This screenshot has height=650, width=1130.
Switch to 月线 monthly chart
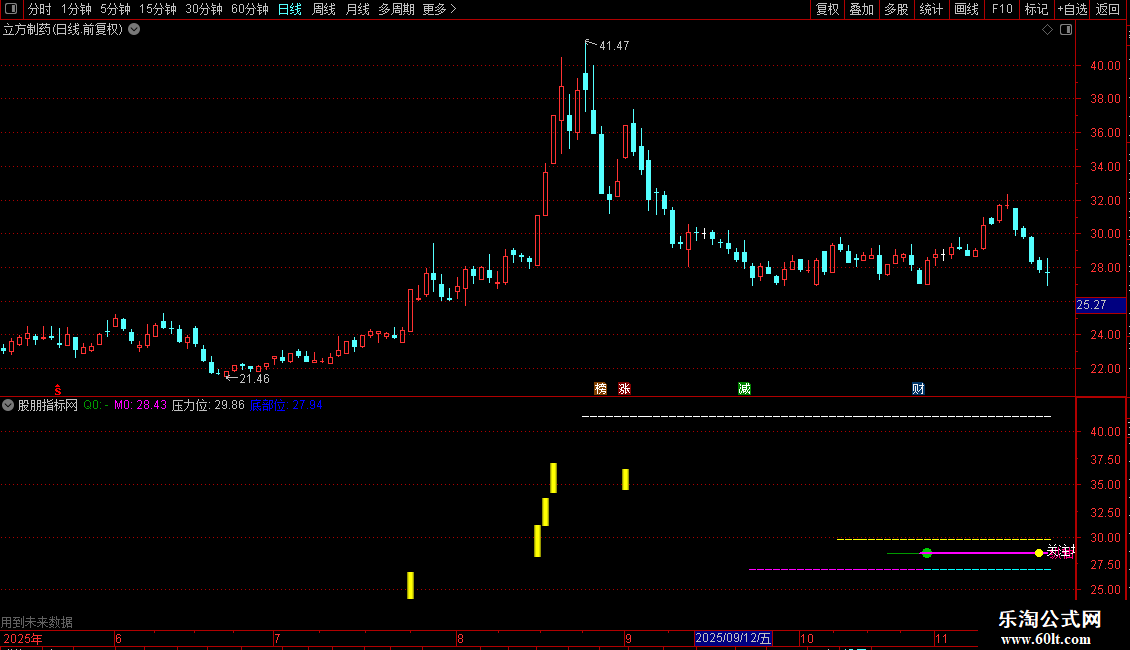point(357,9)
